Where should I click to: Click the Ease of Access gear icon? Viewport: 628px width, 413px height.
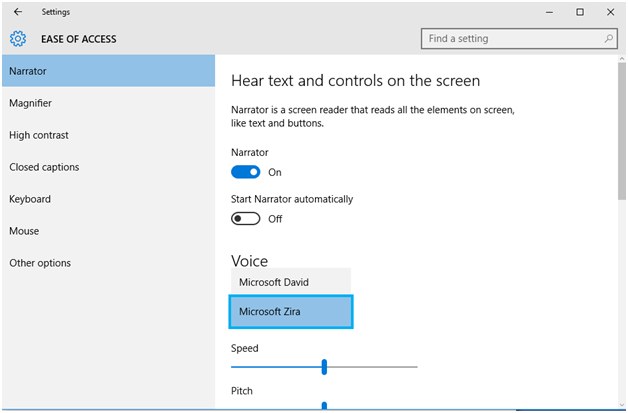point(17,39)
